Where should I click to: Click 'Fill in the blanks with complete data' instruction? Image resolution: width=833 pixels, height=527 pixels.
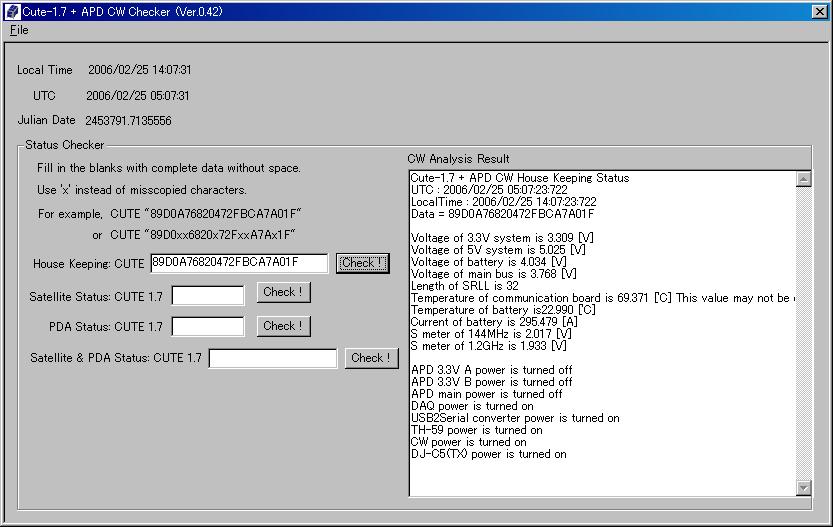pyautogui.click(x=169, y=168)
